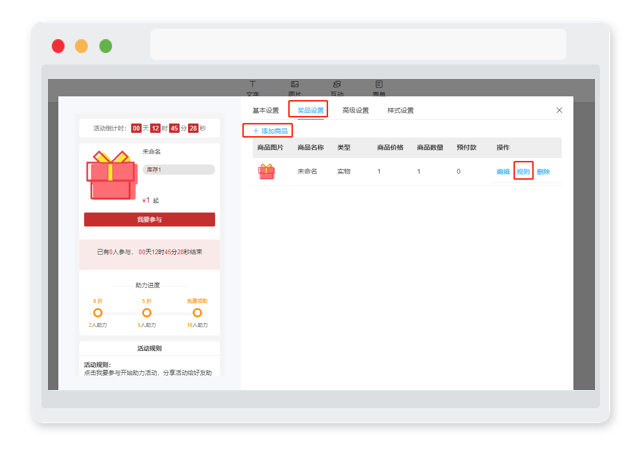Click the 预付款 column header
This screenshot has height=450, width=640.
[467, 147]
